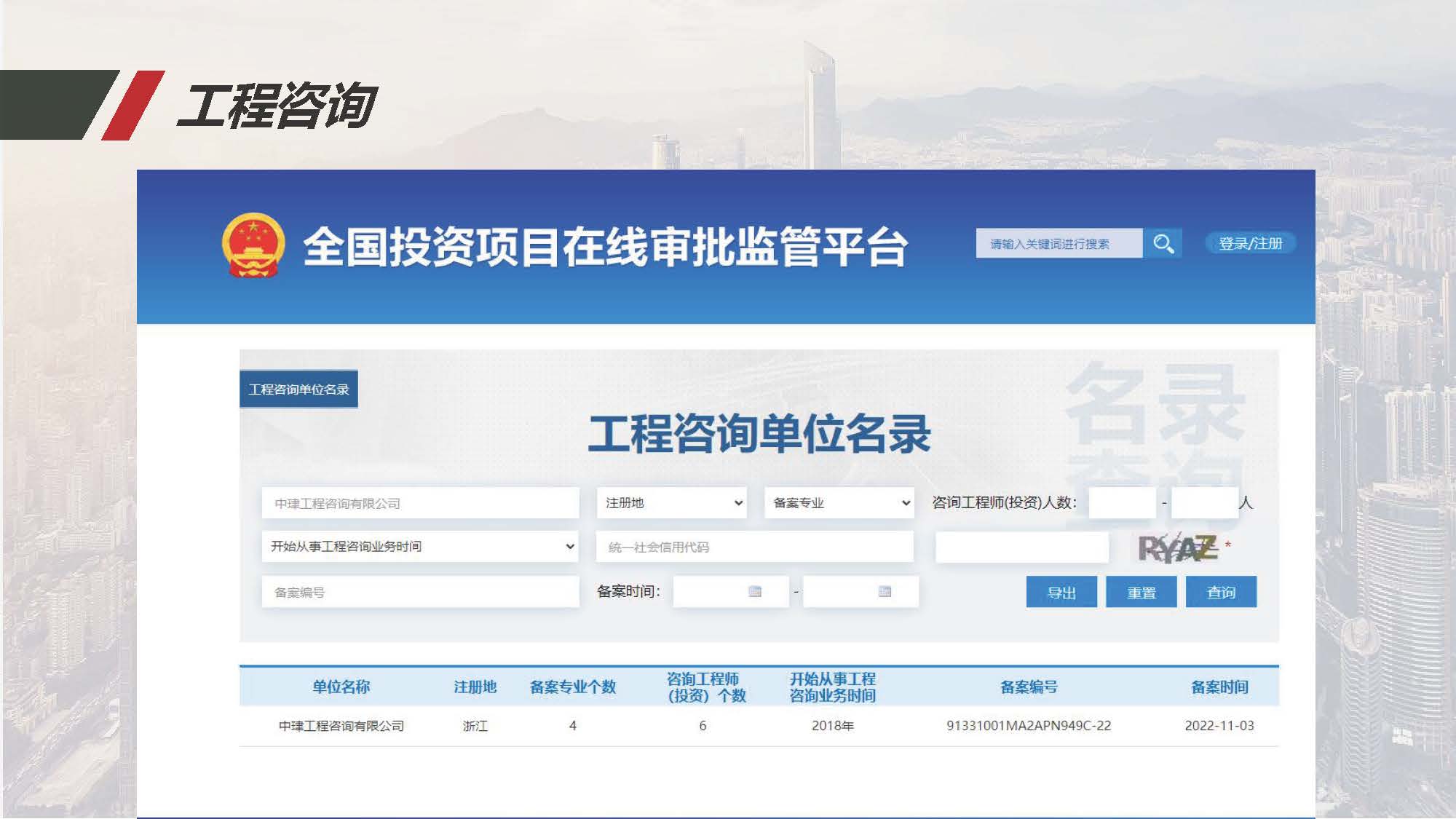Viewport: 1456px width, 819px height.
Task: Click the company name input field
Action: tap(420, 503)
